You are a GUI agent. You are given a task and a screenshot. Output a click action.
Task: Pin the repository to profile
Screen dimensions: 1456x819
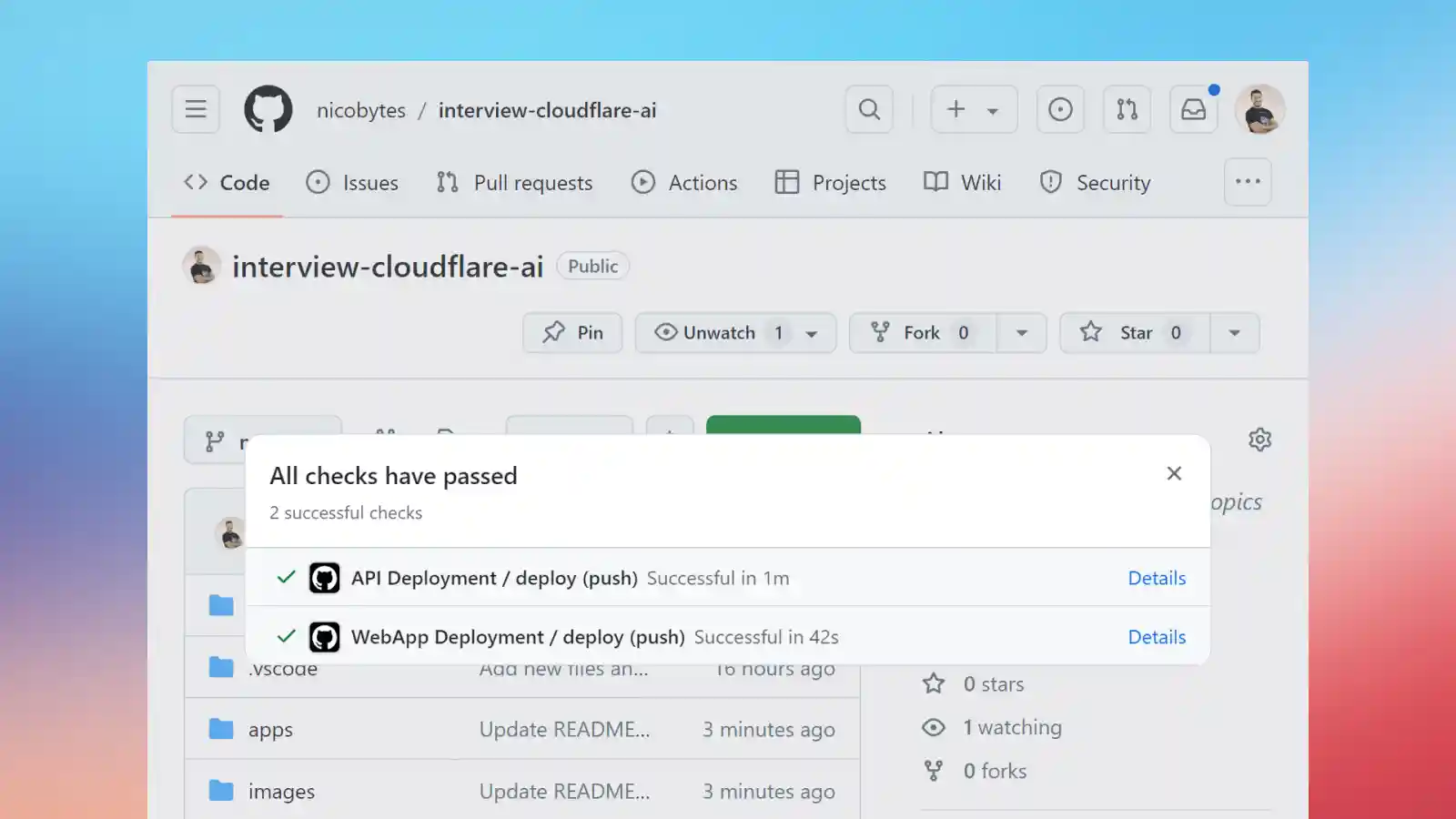pos(572,333)
